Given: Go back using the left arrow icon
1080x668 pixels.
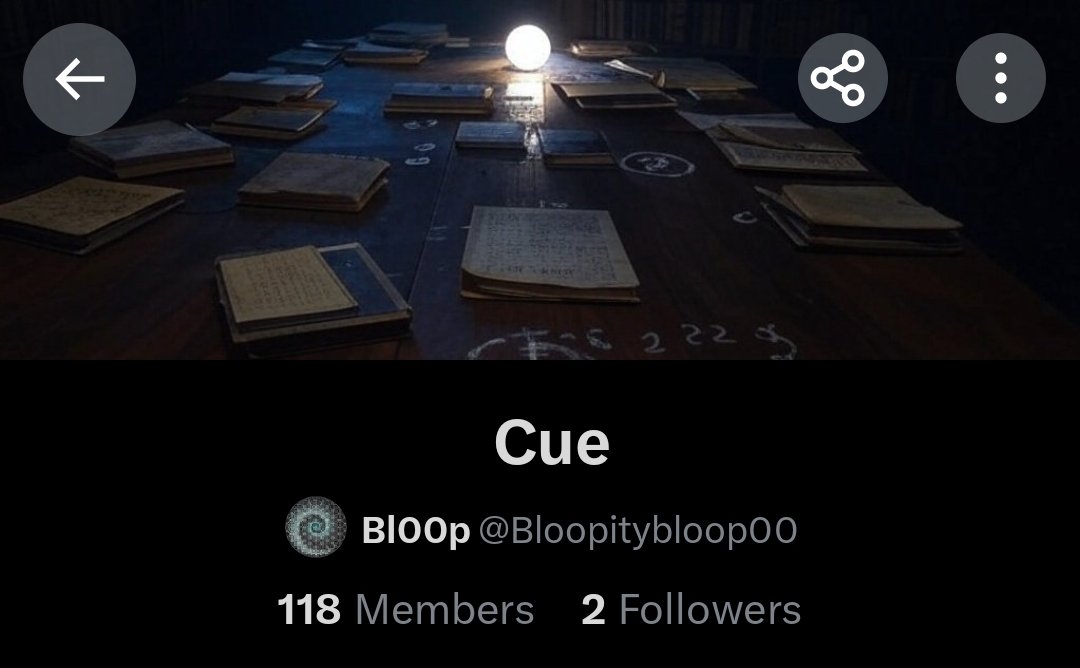Looking at the screenshot, I should tap(79, 79).
